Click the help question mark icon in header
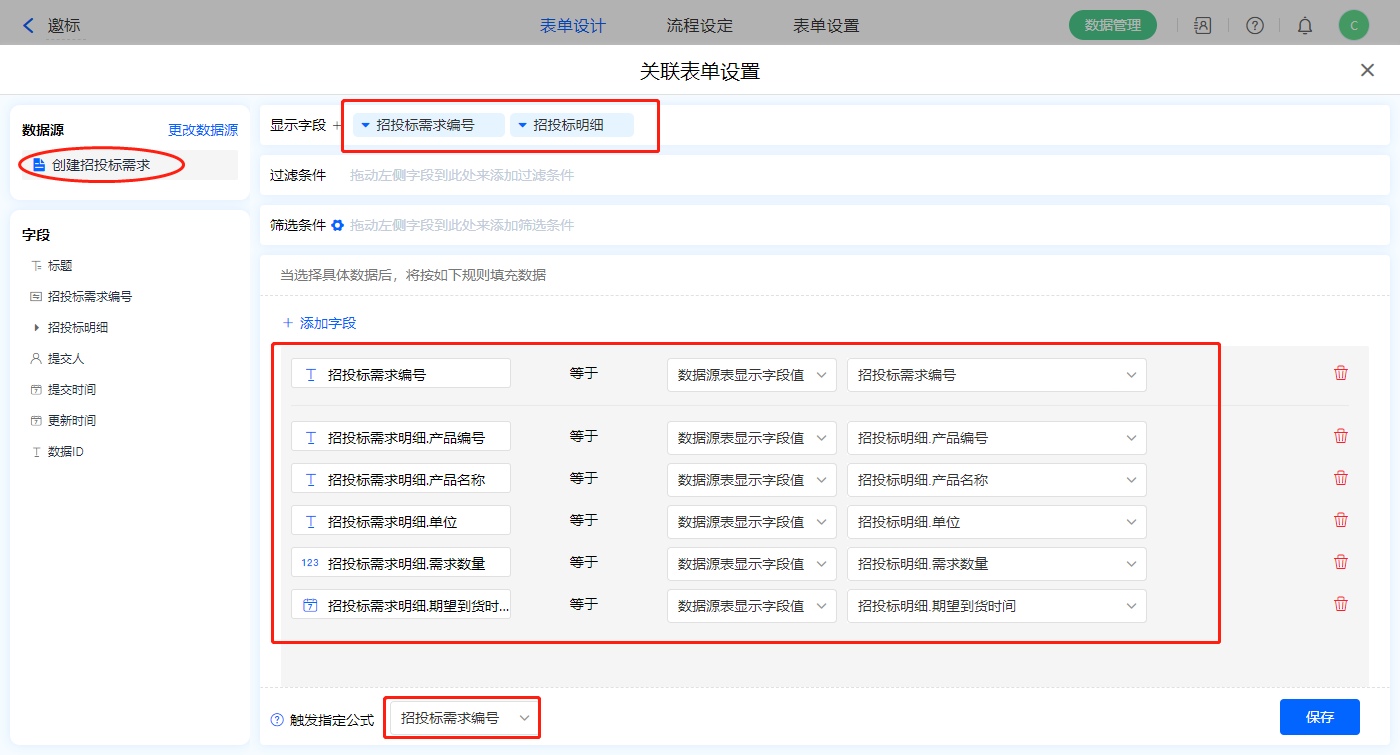The image size is (1400, 755). click(1254, 26)
